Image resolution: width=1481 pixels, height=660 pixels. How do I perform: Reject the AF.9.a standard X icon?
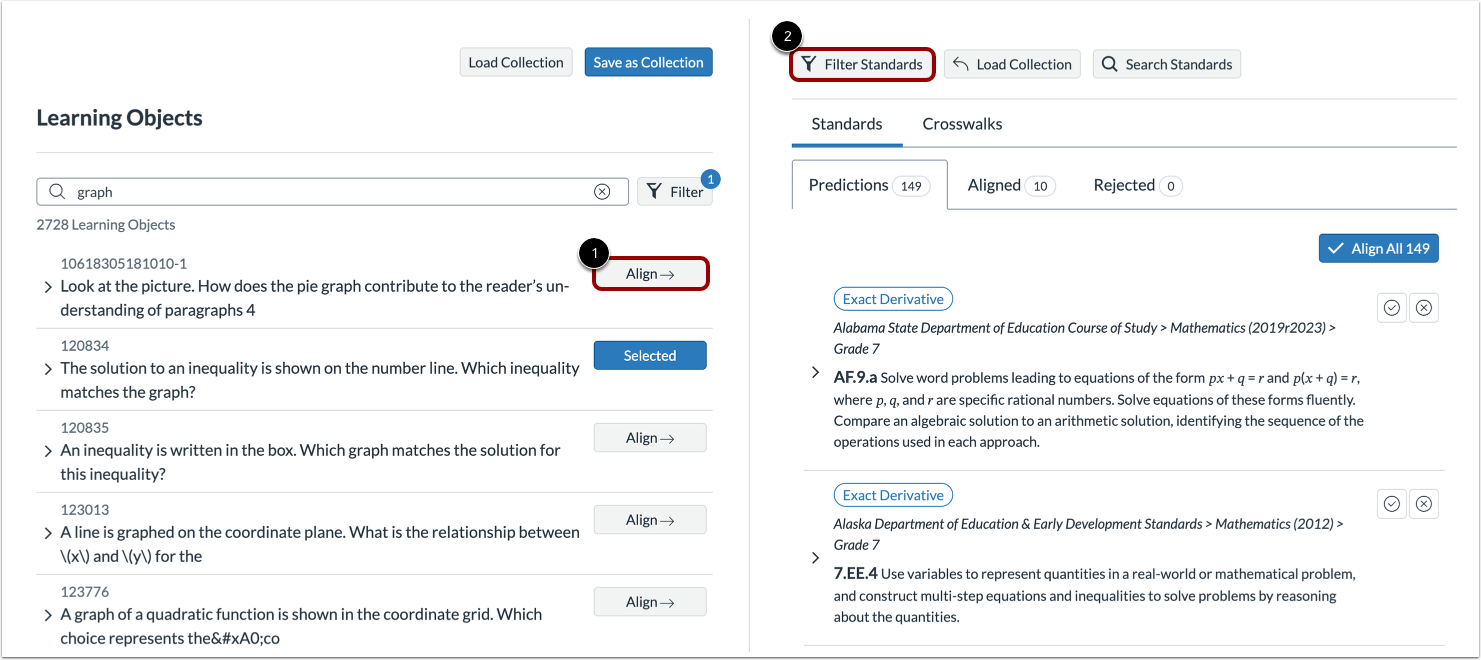pyautogui.click(x=1424, y=308)
